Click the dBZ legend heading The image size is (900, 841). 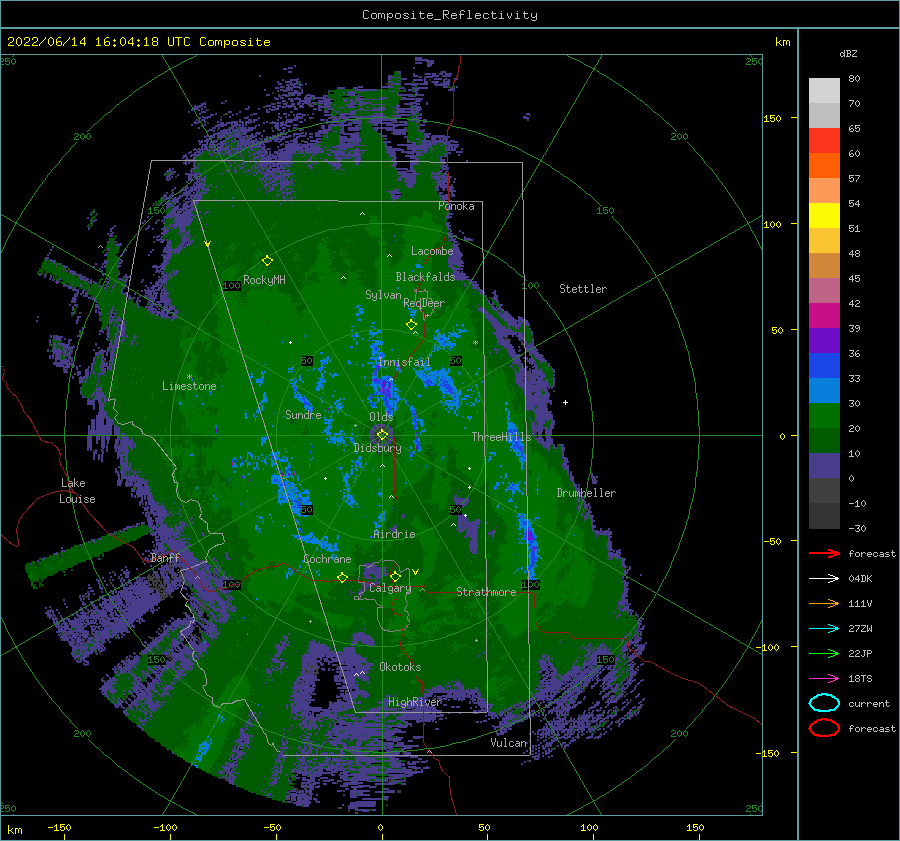click(x=848, y=53)
